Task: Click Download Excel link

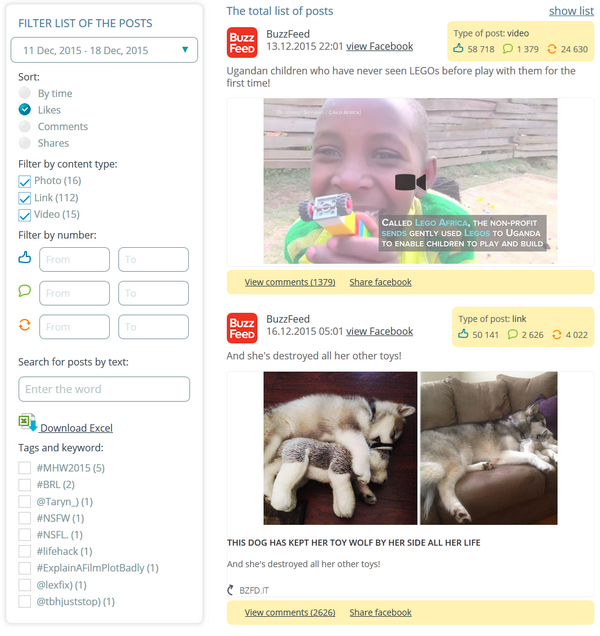Action: pyautogui.click(x=77, y=428)
